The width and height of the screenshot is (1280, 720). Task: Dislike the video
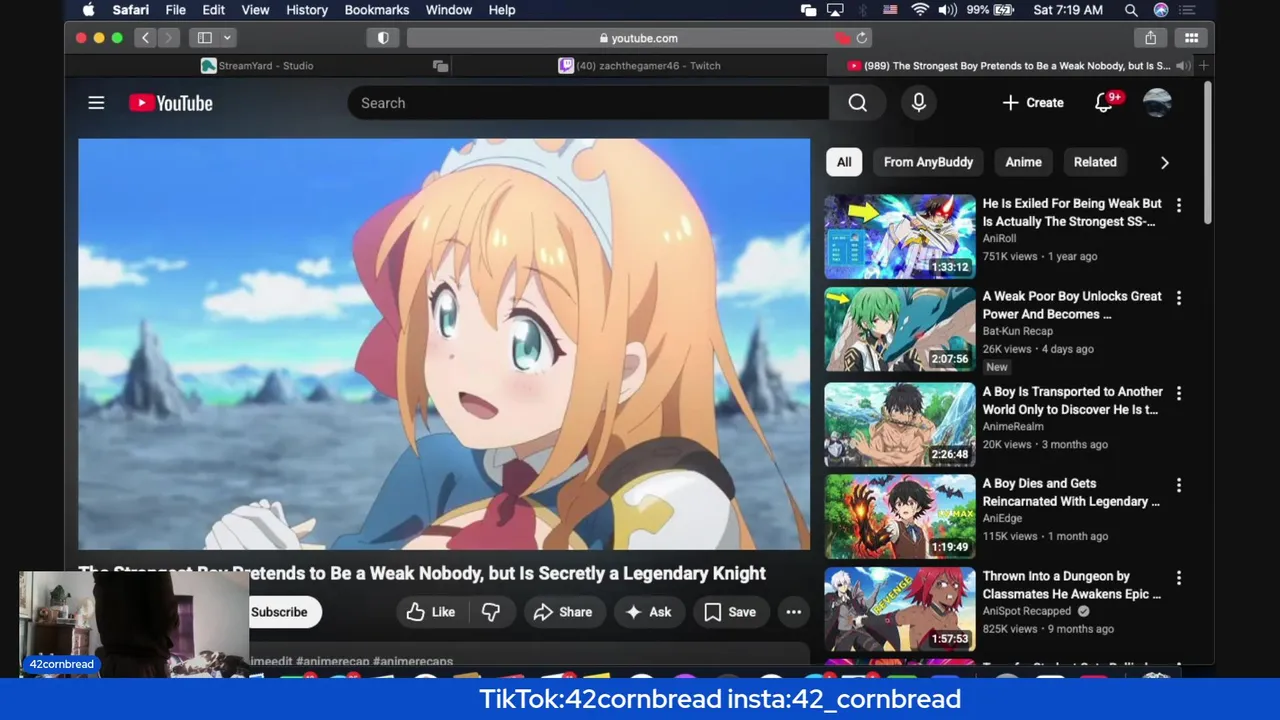491,612
